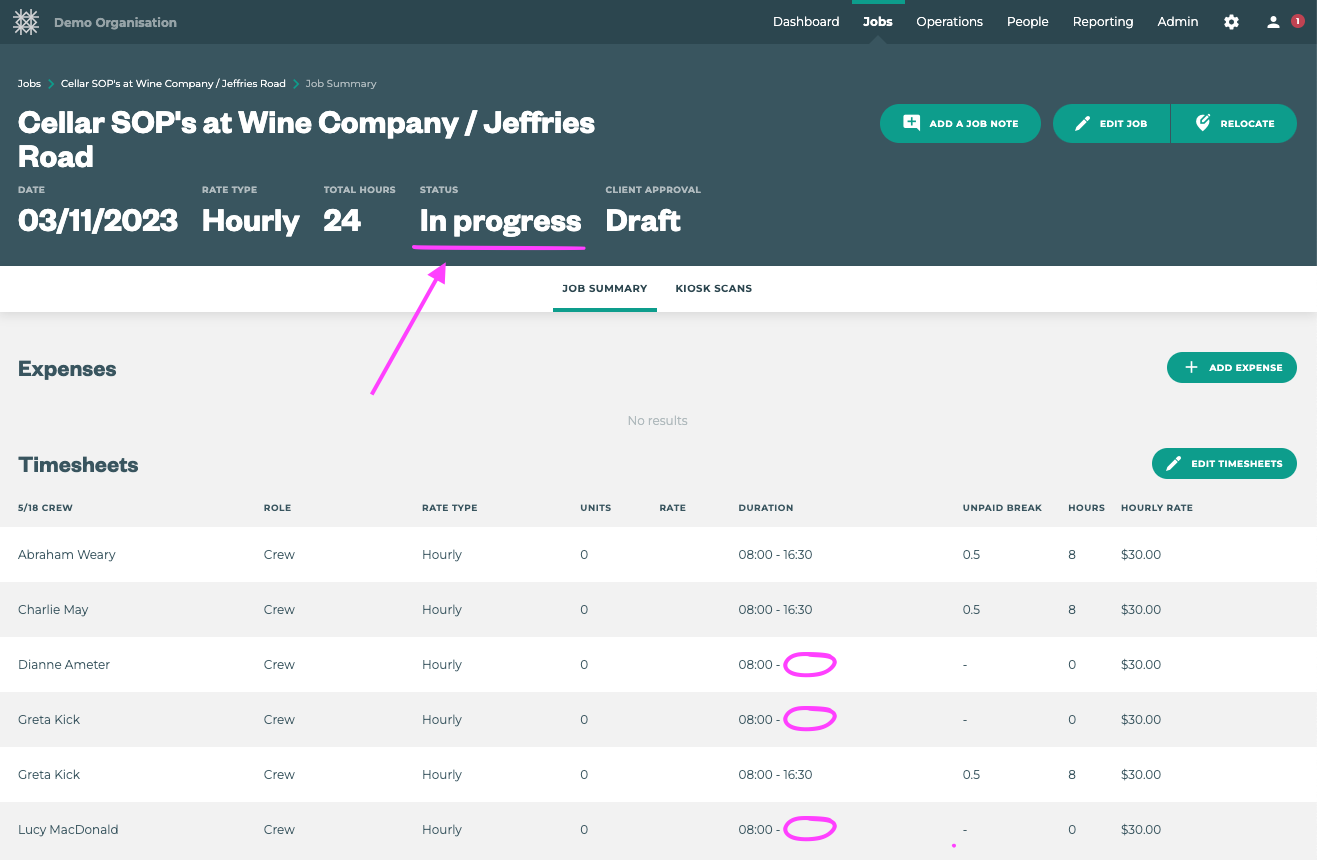The width and height of the screenshot is (1317, 860).
Task: Open the Dashboard menu
Action: [805, 22]
